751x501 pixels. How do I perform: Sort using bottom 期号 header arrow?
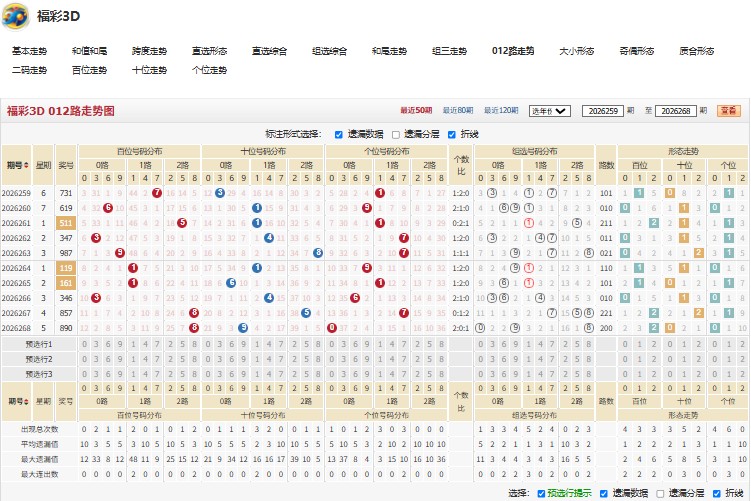[26, 401]
